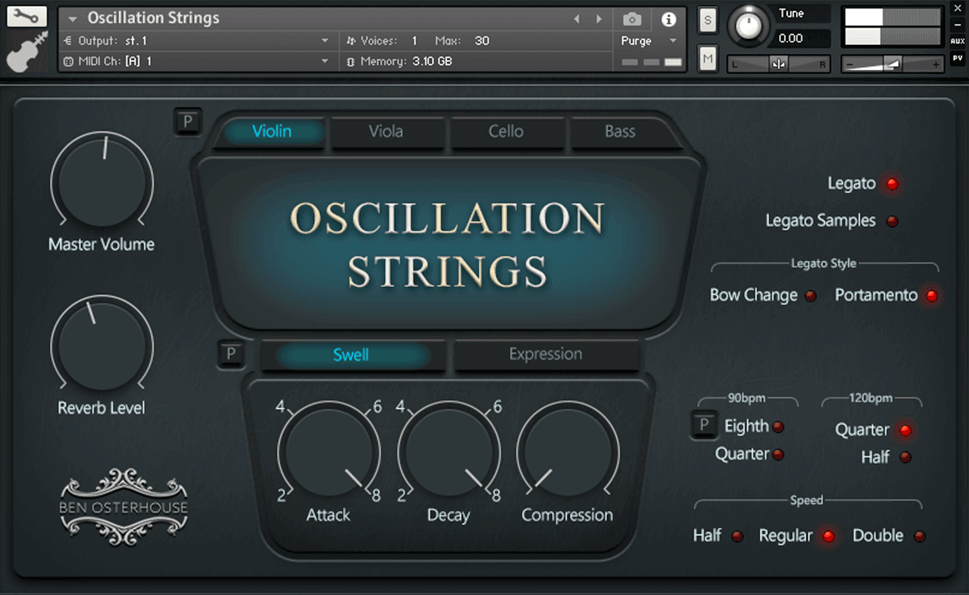Click the Memory 3.10 GB readout

432,61
